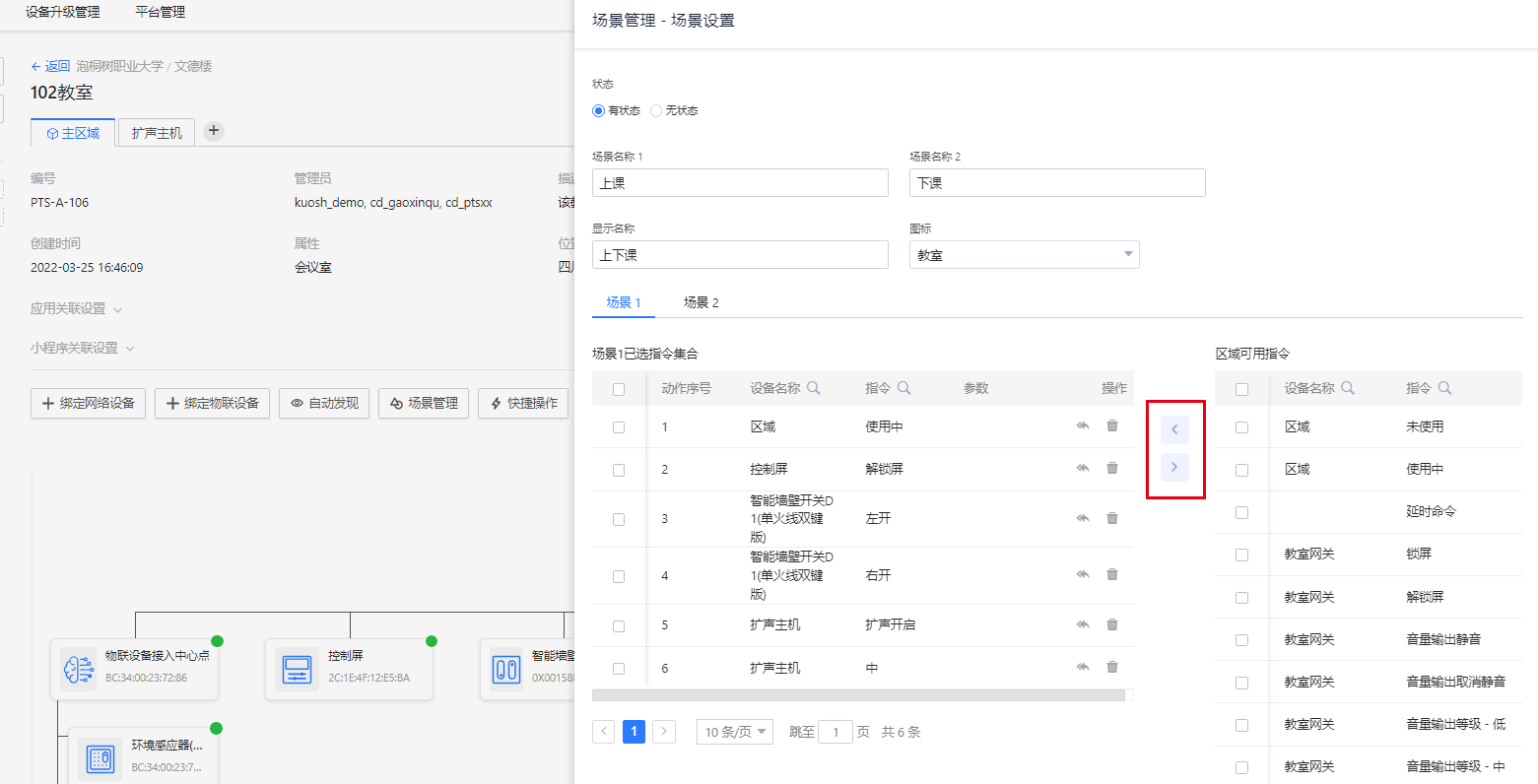Check the box for action row 3 左开
This screenshot has height=784, width=1538.
[x=619, y=519]
